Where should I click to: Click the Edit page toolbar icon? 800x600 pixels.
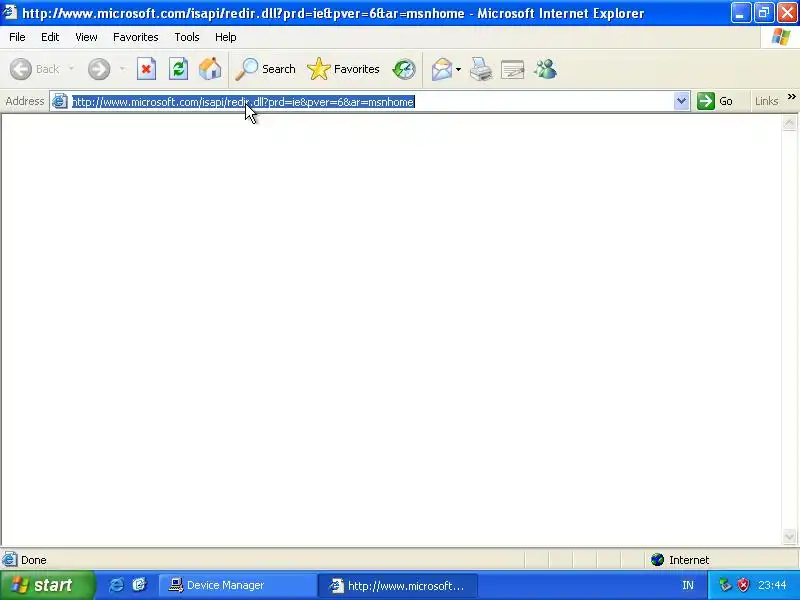click(x=513, y=69)
